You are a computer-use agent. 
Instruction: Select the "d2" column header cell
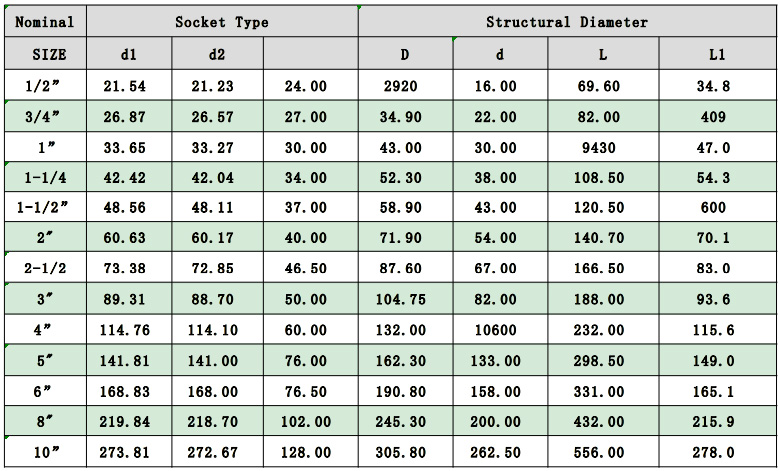tap(217, 55)
